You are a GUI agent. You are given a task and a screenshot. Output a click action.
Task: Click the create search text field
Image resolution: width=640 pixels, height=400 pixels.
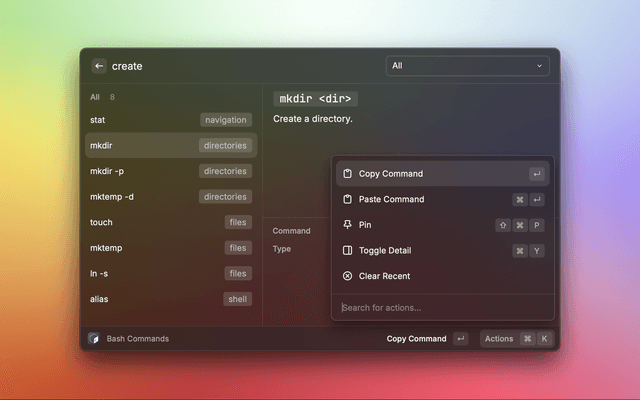[x=245, y=66]
